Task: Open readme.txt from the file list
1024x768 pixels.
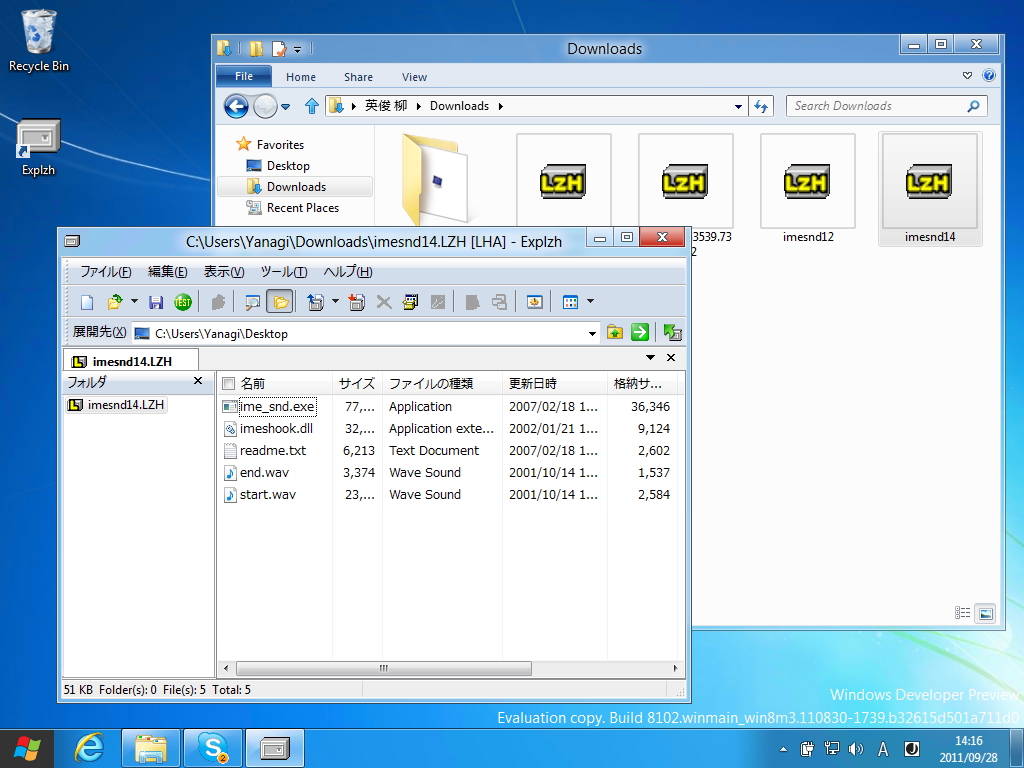Action: tap(271, 450)
